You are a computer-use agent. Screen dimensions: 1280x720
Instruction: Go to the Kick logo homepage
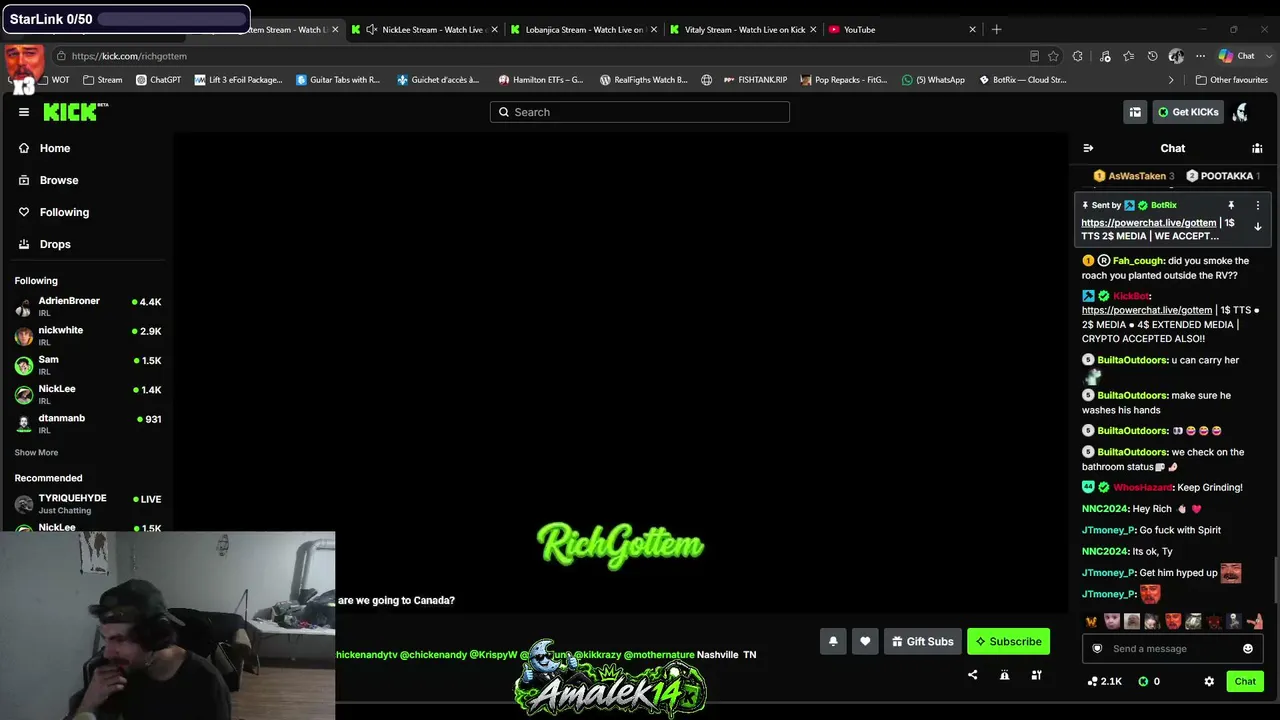pyautogui.click(x=75, y=112)
